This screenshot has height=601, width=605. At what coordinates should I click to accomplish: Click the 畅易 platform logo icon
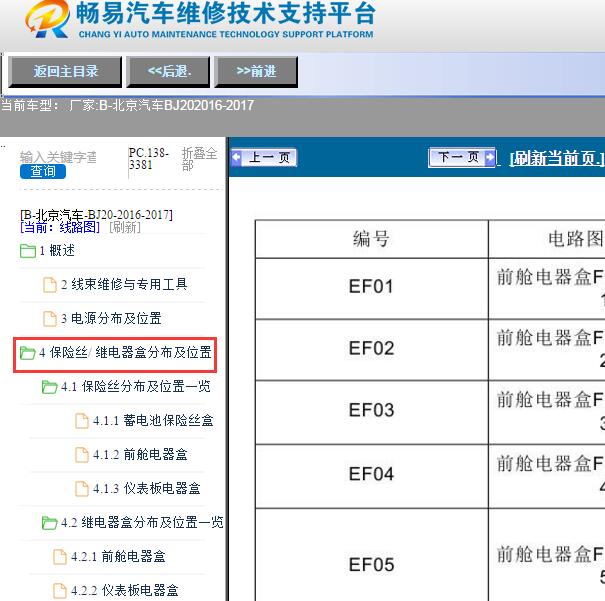point(48,19)
